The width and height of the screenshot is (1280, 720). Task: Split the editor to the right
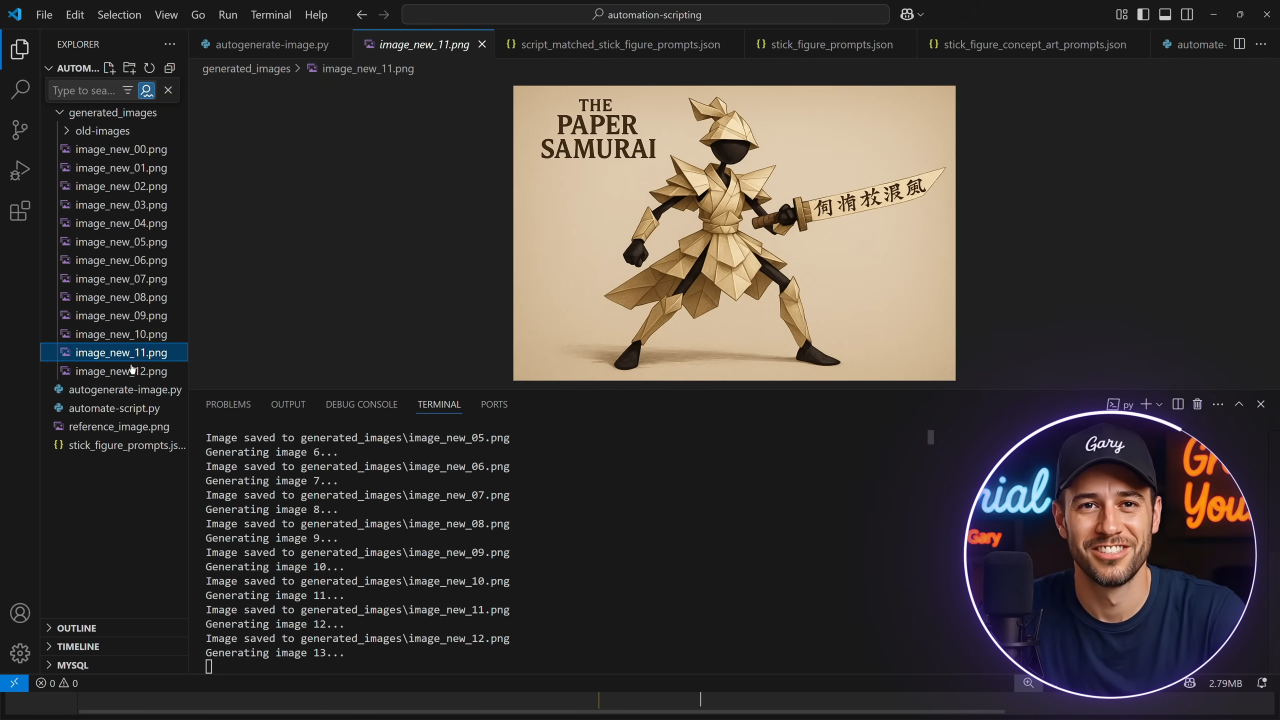click(x=1239, y=44)
